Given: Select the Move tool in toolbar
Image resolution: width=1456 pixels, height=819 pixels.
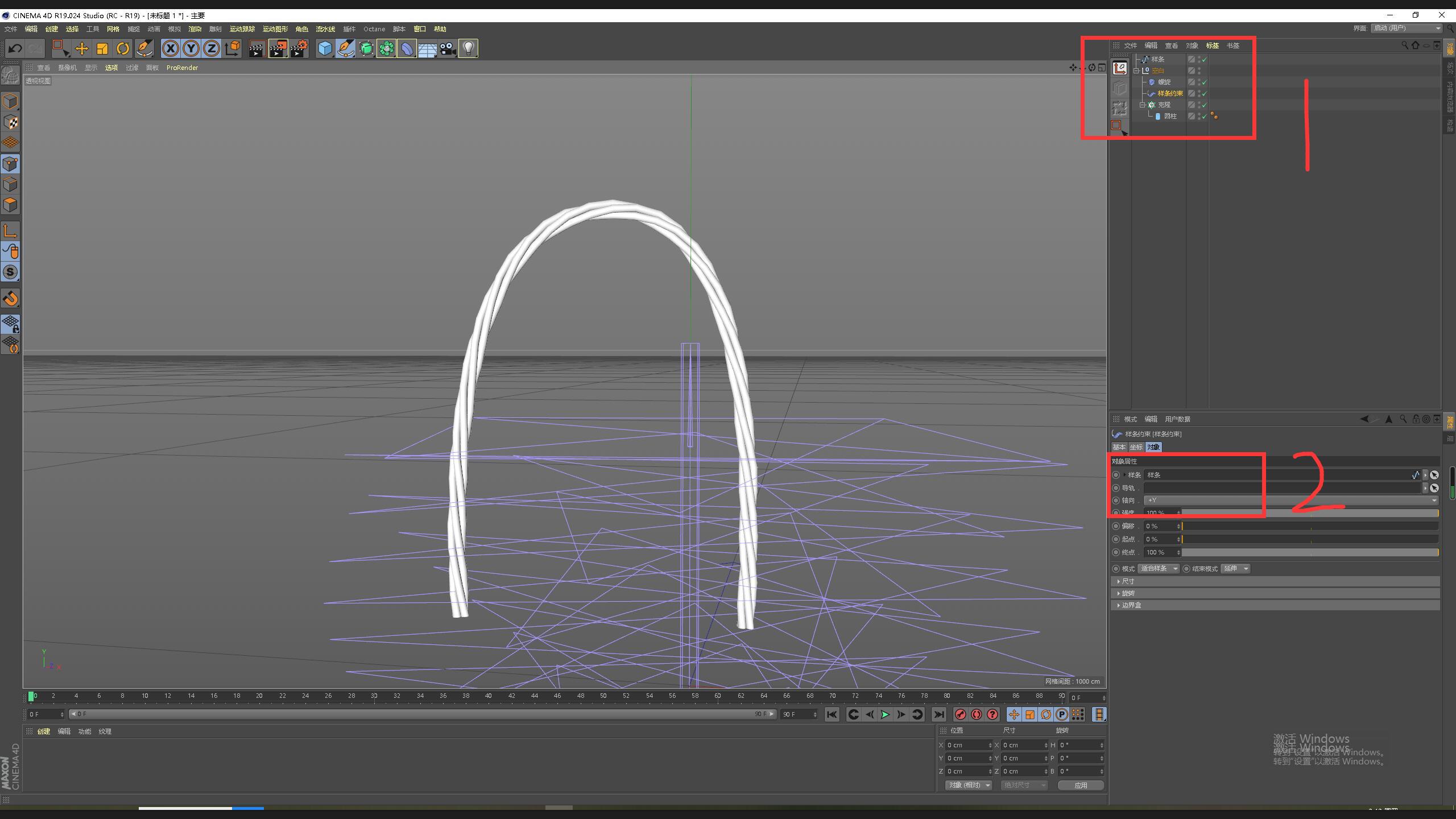Looking at the screenshot, I should point(81,49).
